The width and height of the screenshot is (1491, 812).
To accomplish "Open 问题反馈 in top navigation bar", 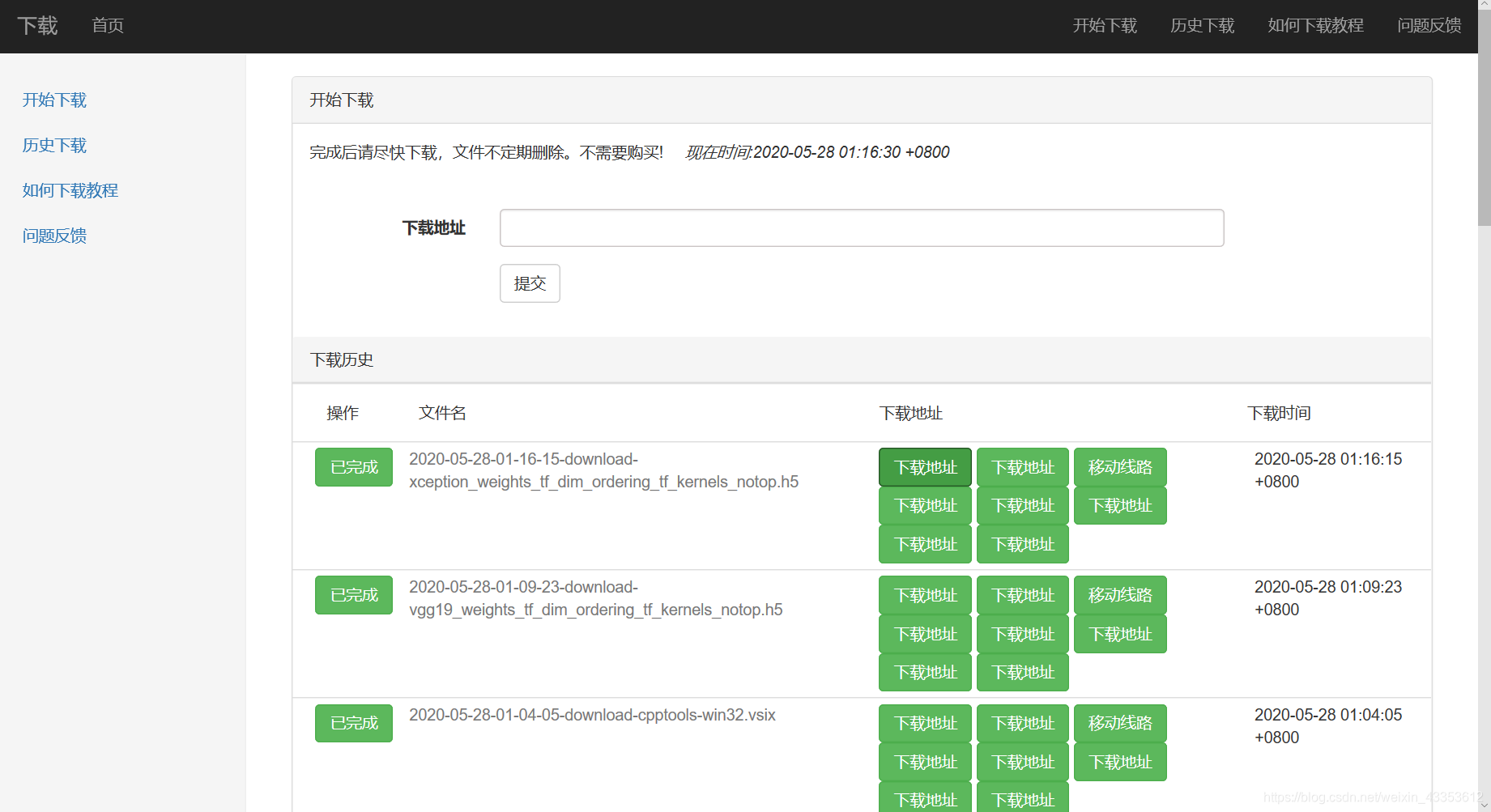I will tap(1429, 26).
